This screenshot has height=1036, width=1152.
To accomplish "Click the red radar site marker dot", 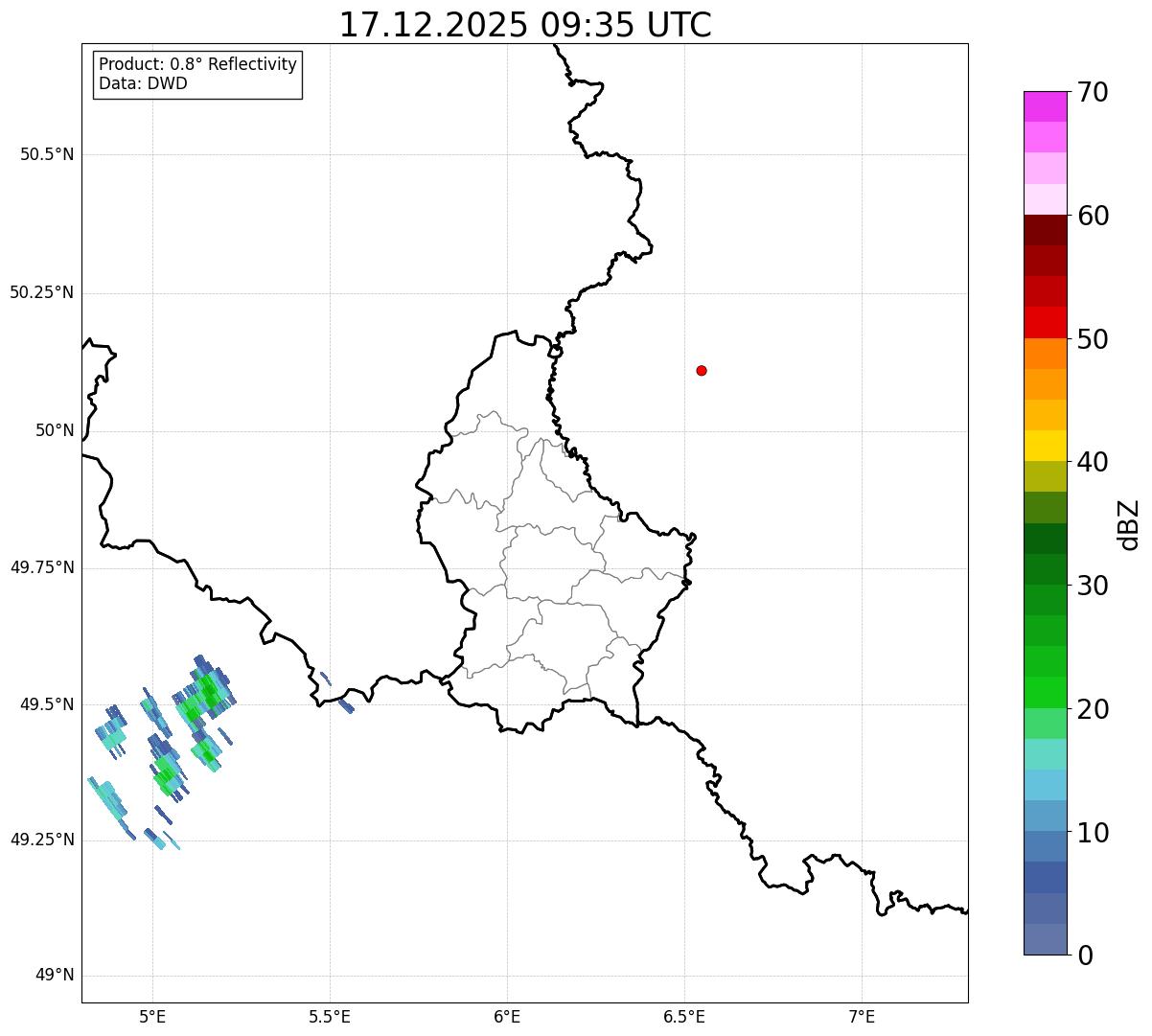I will pyautogui.click(x=702, y=370).
